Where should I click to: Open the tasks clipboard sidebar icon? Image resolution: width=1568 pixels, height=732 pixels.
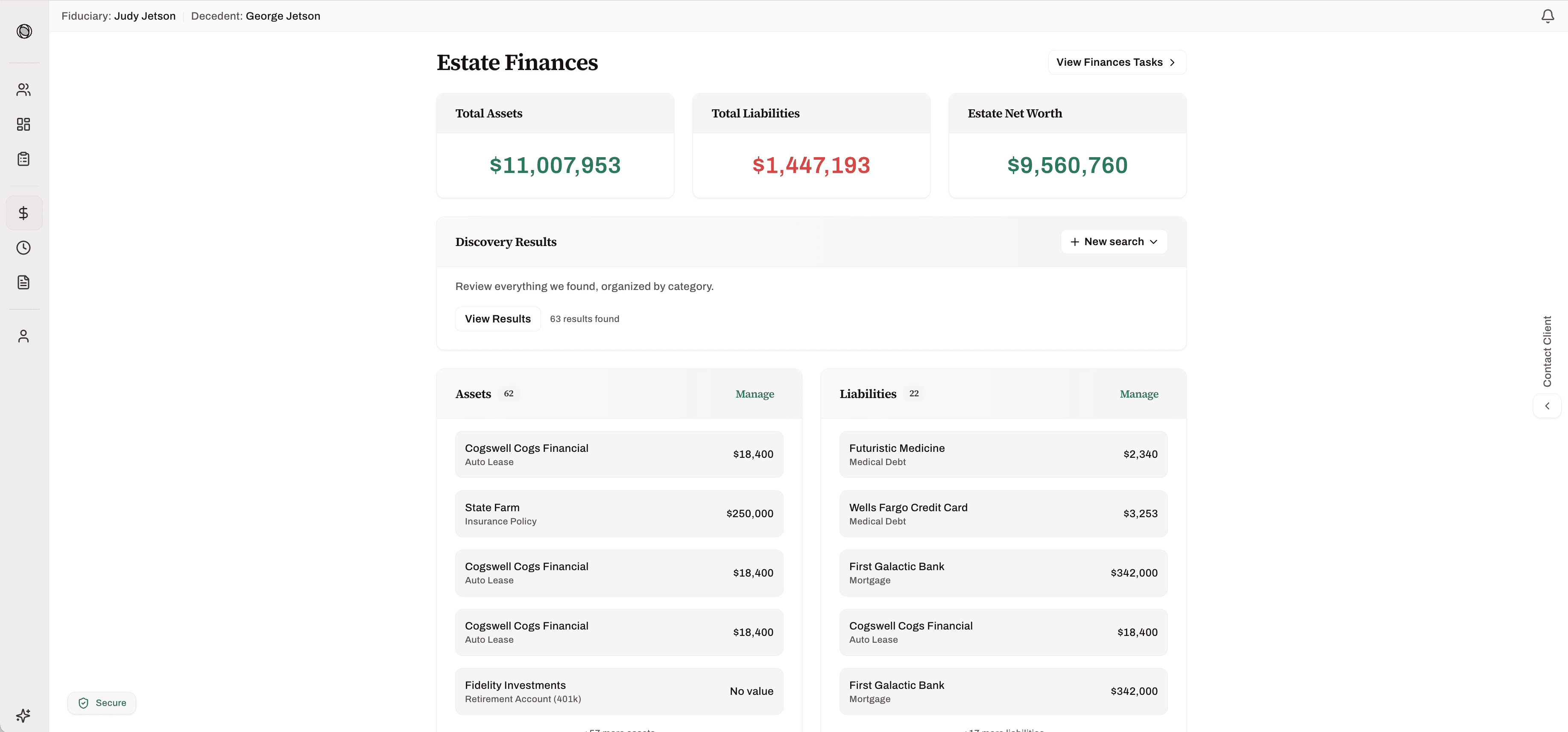(x=24, y=159)
